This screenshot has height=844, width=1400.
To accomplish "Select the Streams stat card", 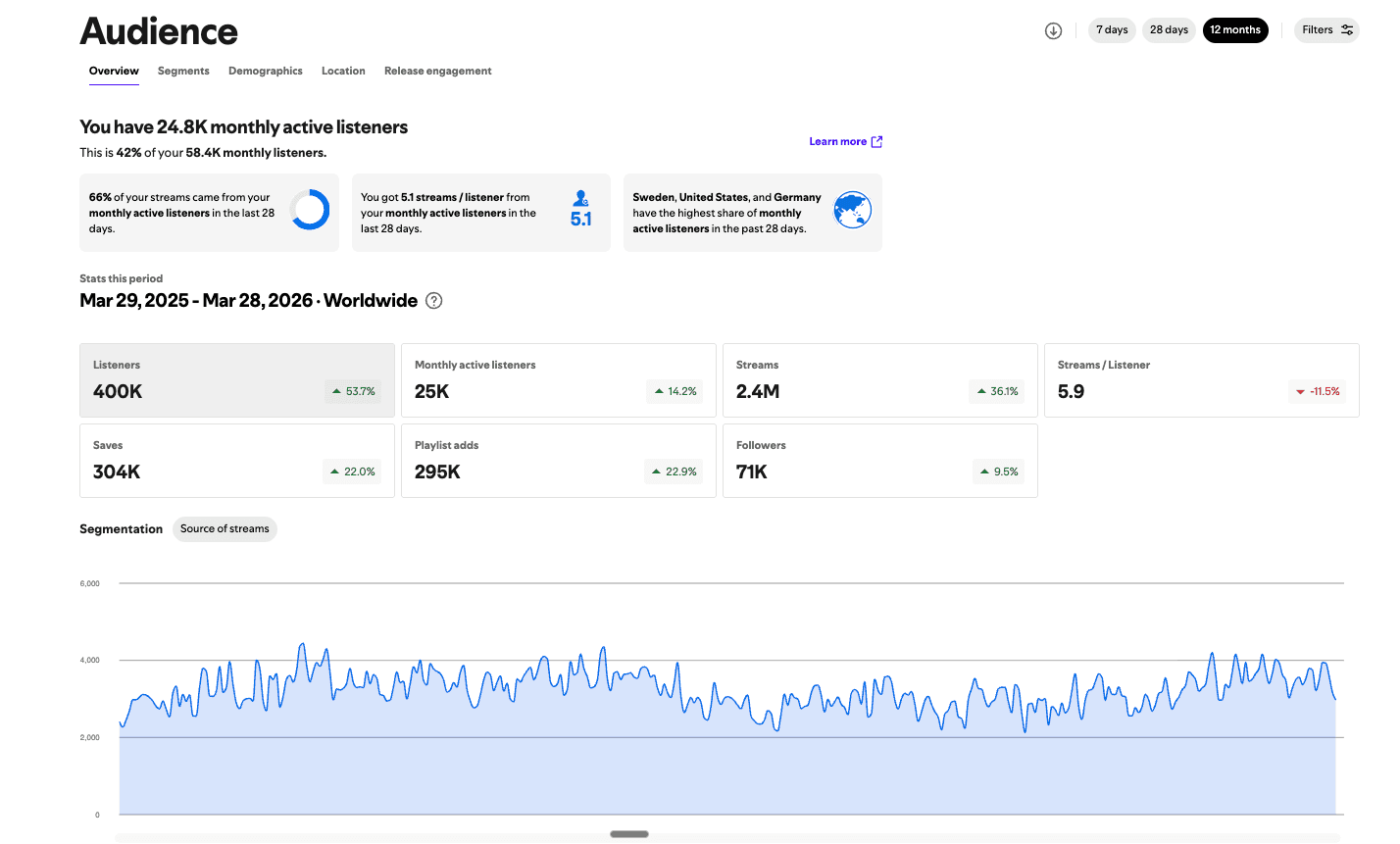I will click(880, 380).
